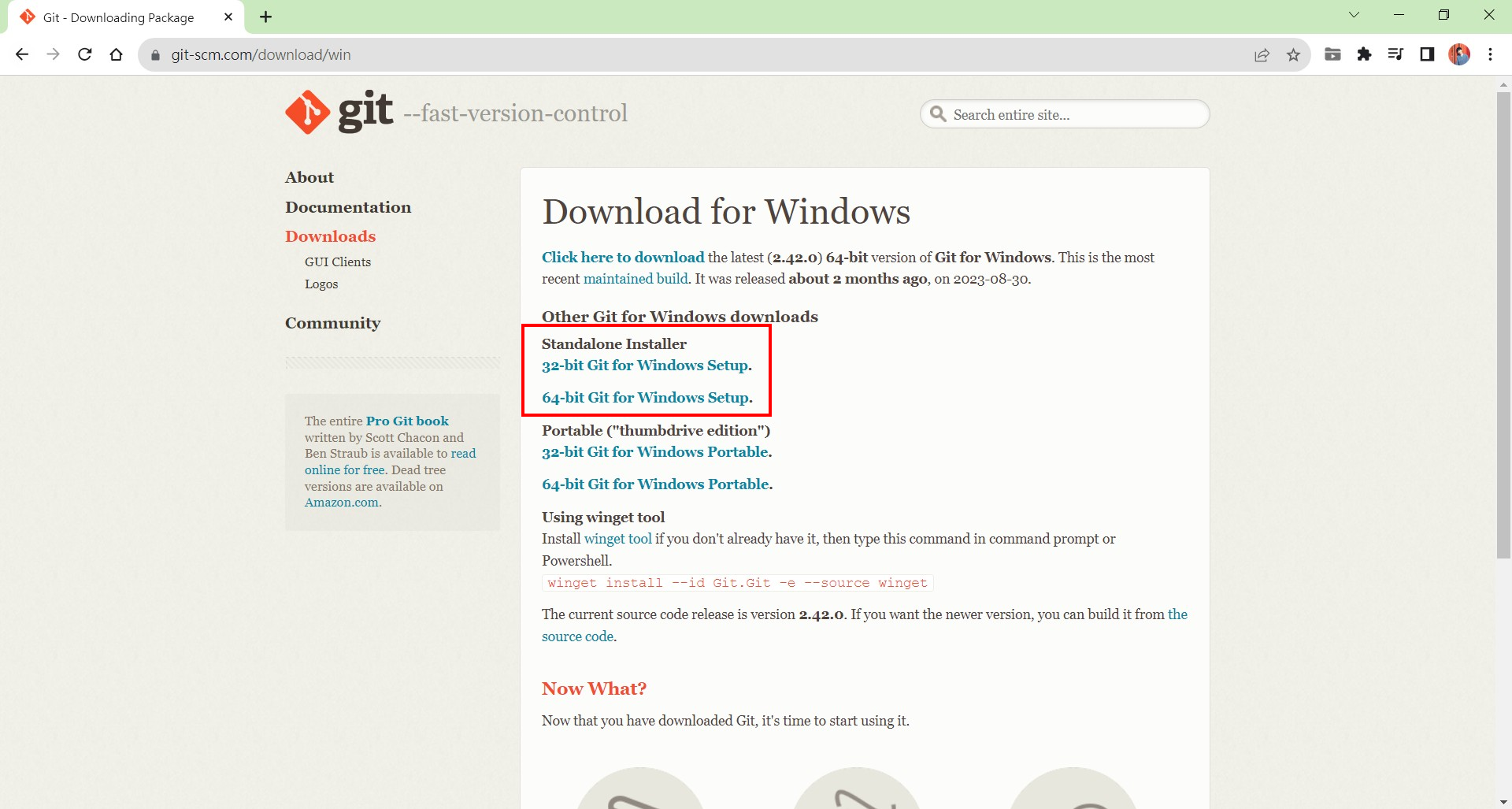The image size is (1512, 809).
Task: Click the Click here to download link
Action: click(623, 258)
